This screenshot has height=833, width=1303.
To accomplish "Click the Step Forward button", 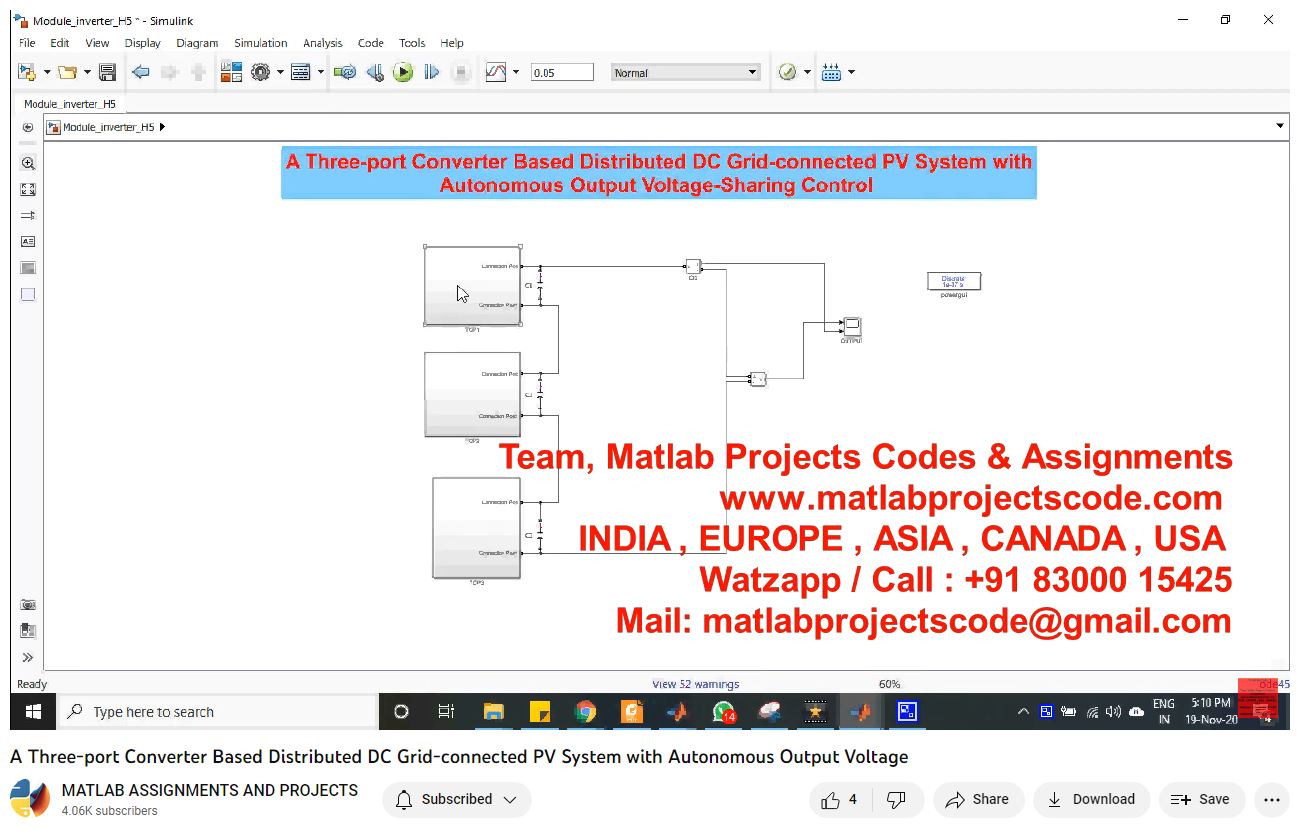I will coord(432,72).
